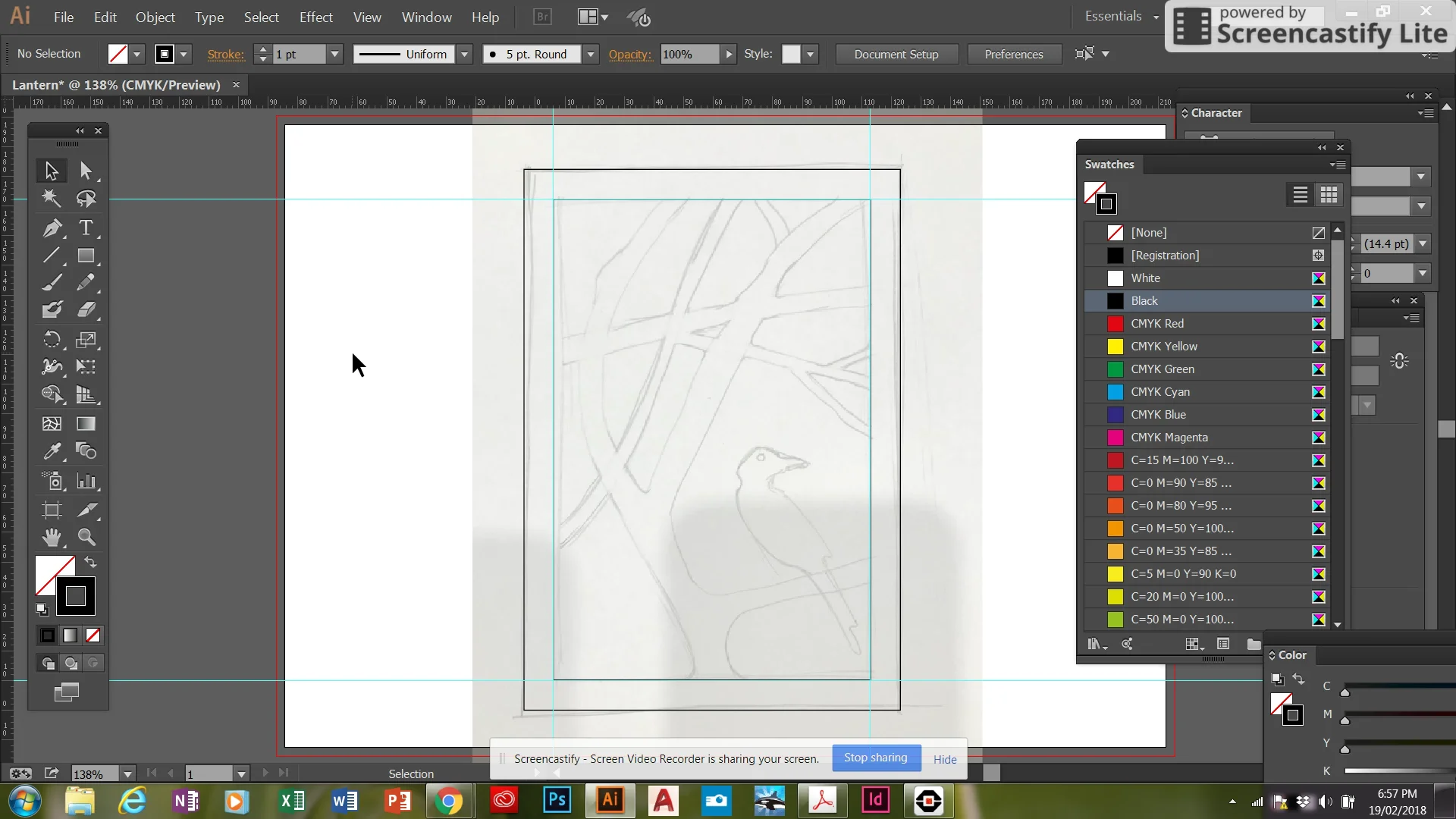The image size is (1456, 819).
Task: Open the Uniform stroke profile dropdown
Action: point(464,54)
